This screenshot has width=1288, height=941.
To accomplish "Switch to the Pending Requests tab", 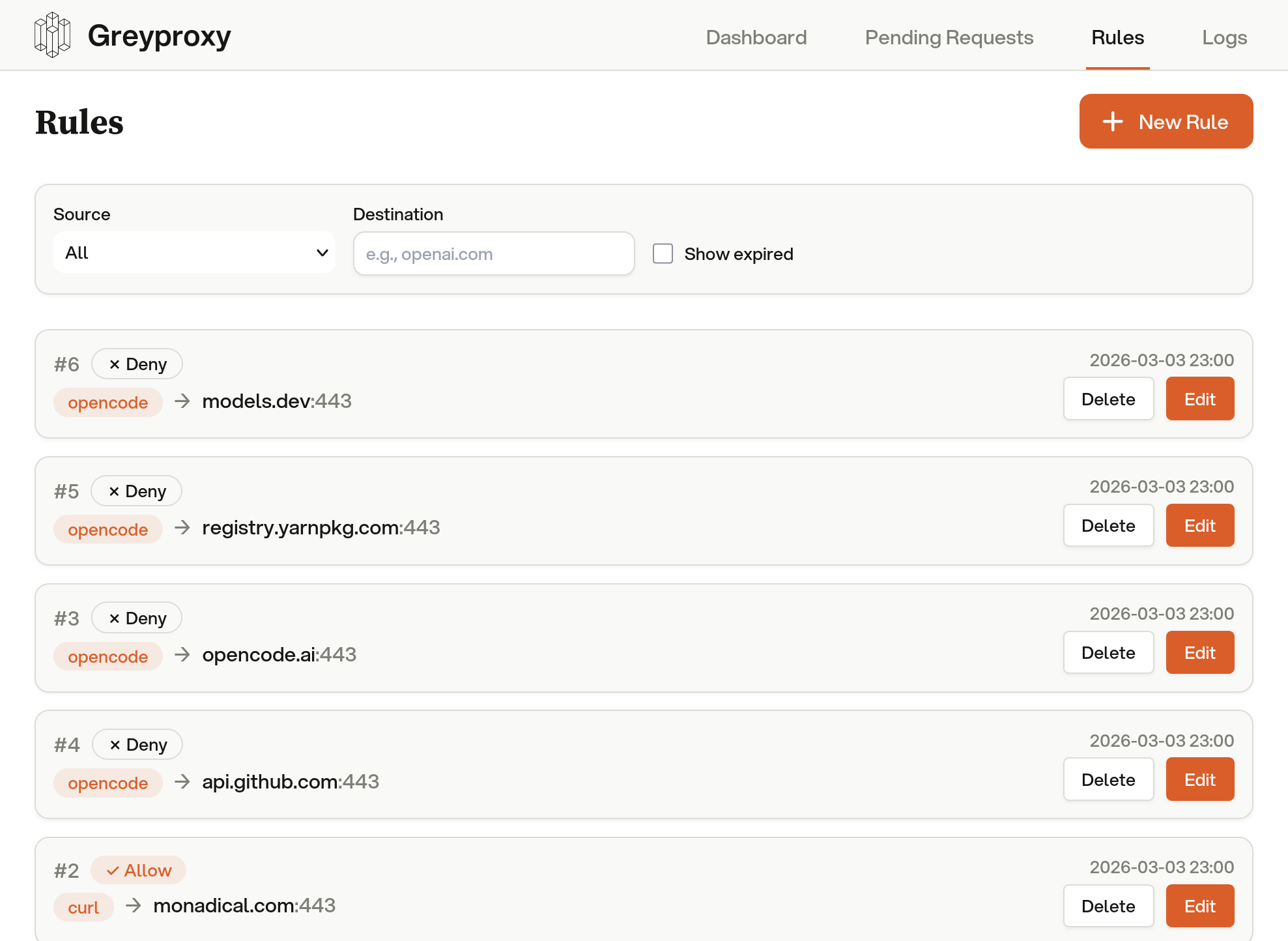I will point(949,37).
